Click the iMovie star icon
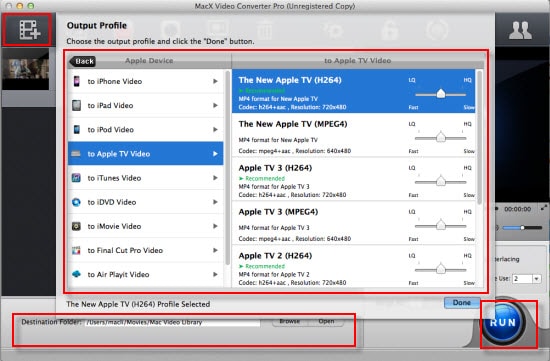This screenshot has width=550, height=361. pos(76,226)
